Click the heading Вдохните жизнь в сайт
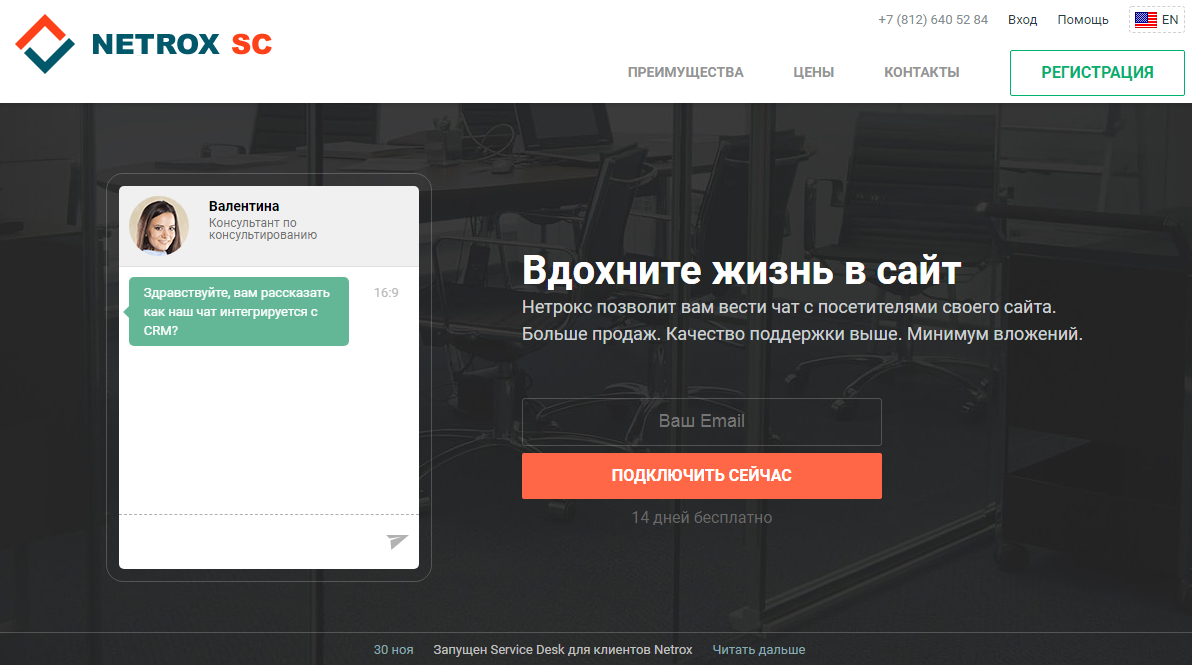This screenshot has height=665, width=1192. click(x=741, y=271)
